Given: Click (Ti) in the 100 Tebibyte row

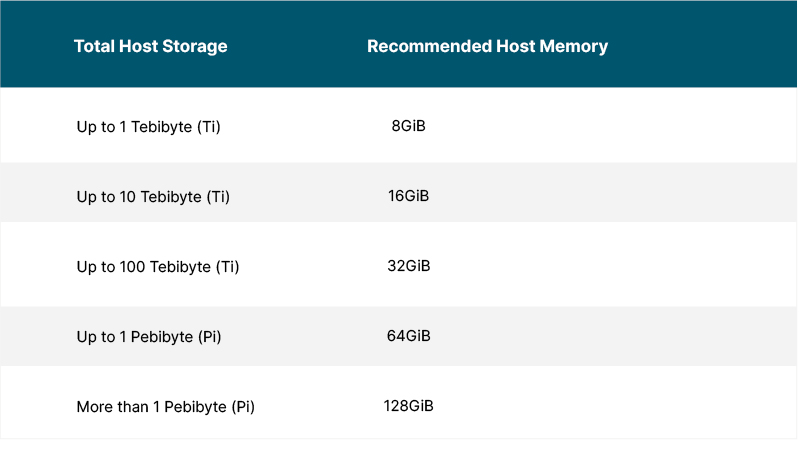Looking at the screenshot, I should (228, 267).
